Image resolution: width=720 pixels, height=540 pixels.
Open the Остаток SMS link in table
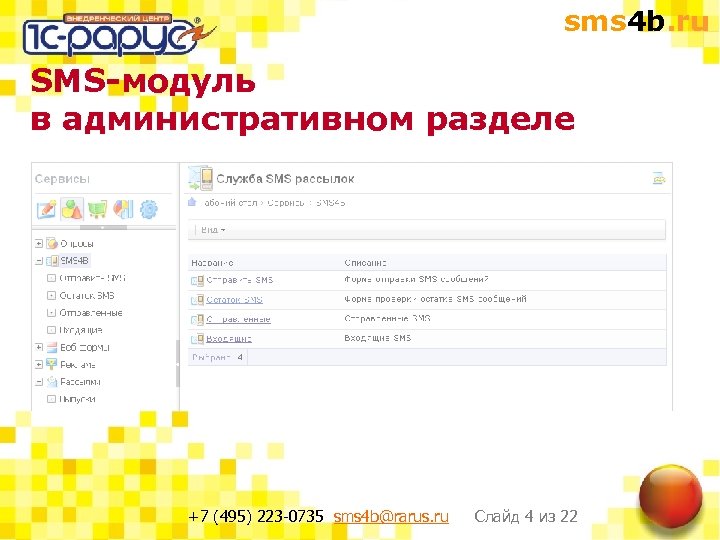click(234, 300)
